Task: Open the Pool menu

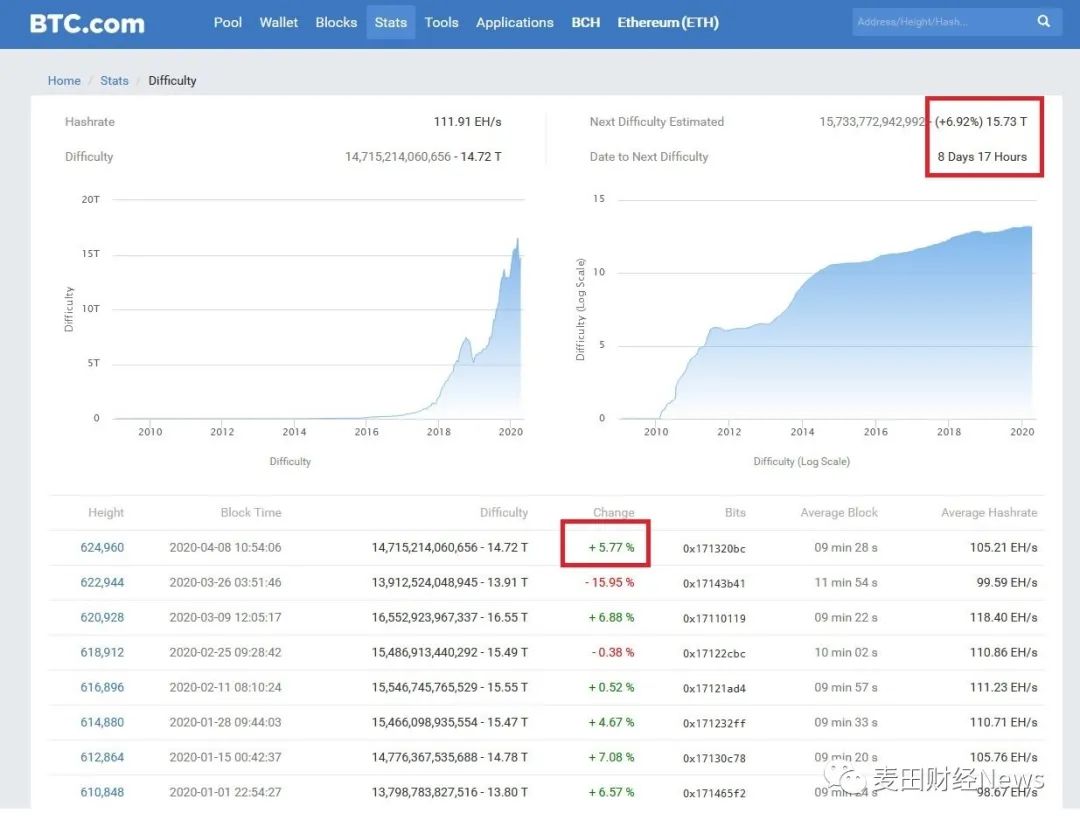Action: (228, 22)
